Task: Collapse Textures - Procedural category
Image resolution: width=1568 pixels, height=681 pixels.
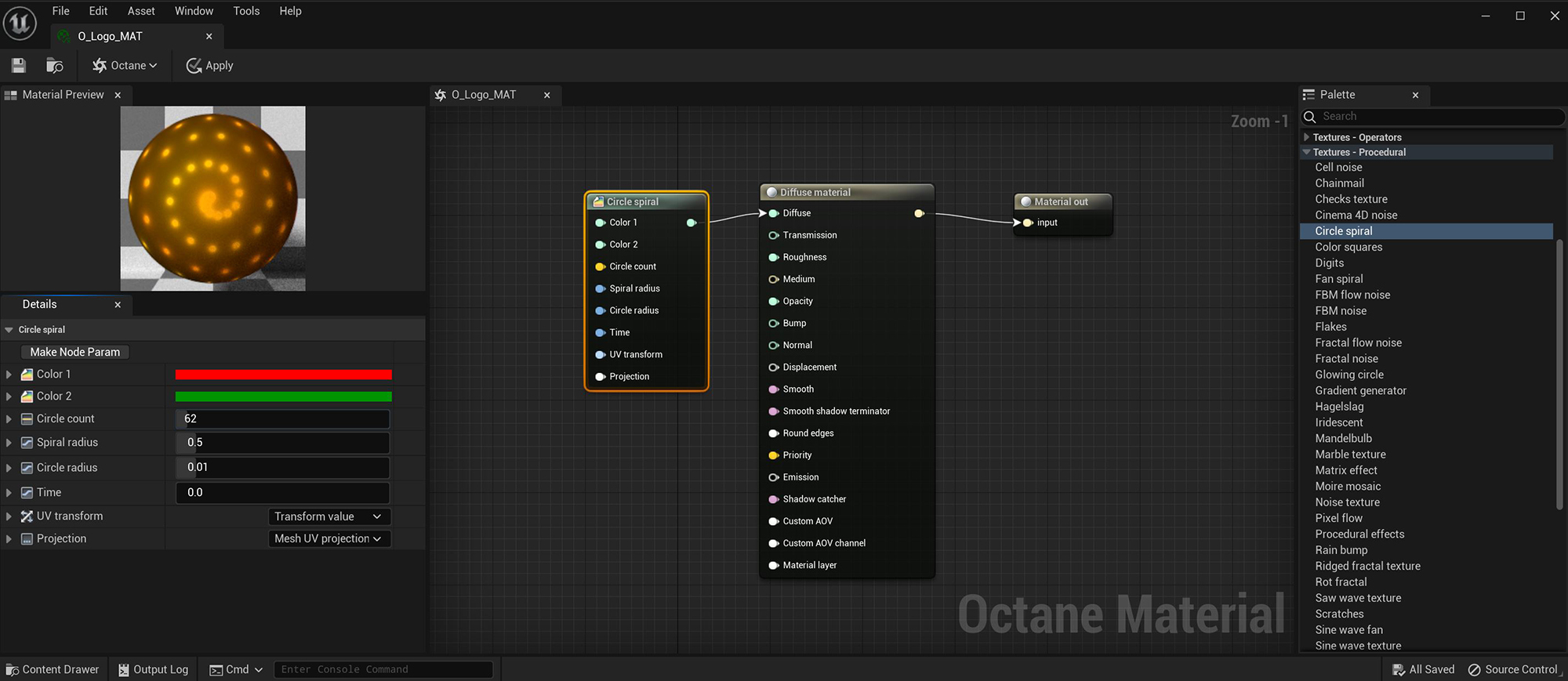Action: coord(1306,152)
